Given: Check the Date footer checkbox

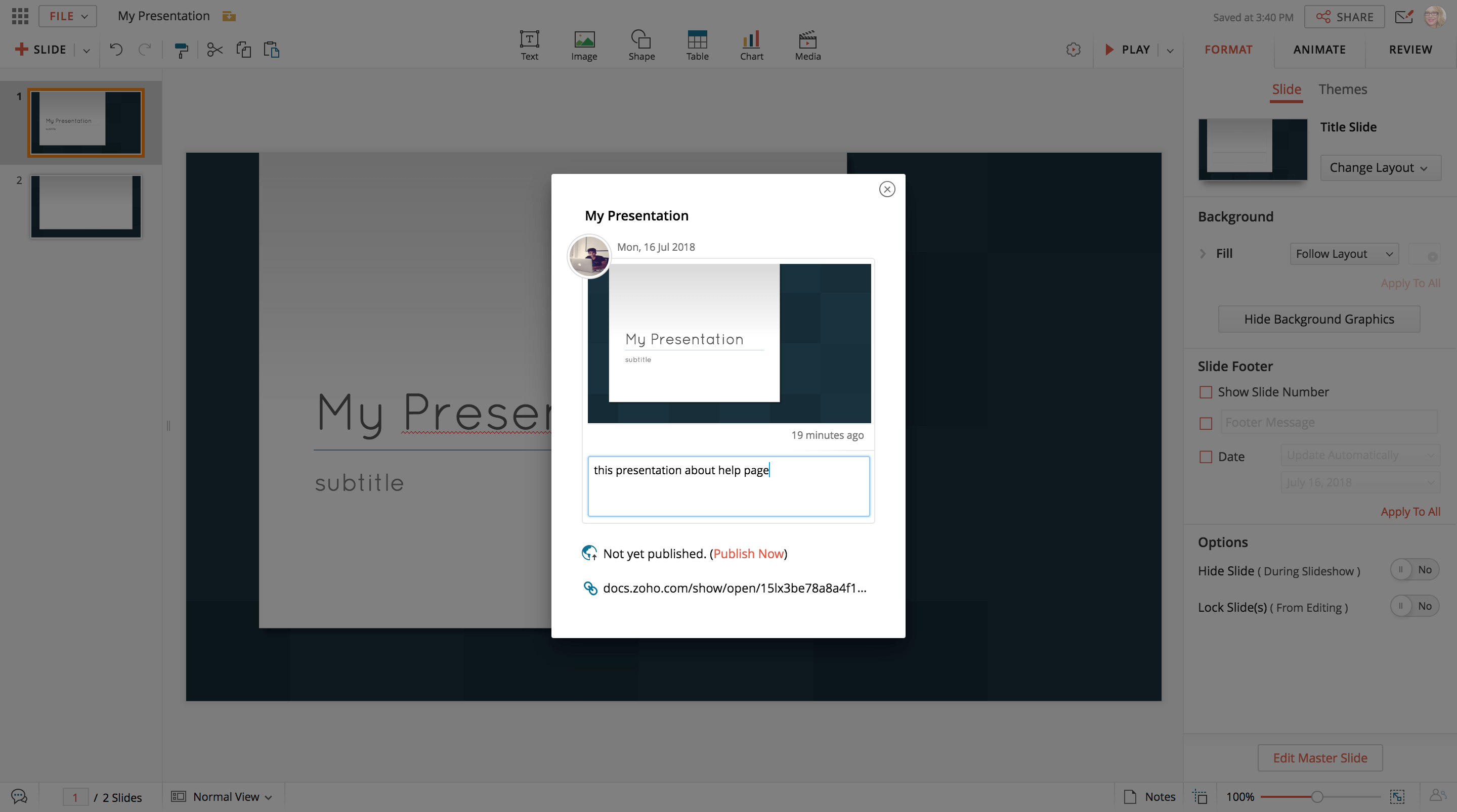Looking at the screenshot, I should tap(1205, 457).
